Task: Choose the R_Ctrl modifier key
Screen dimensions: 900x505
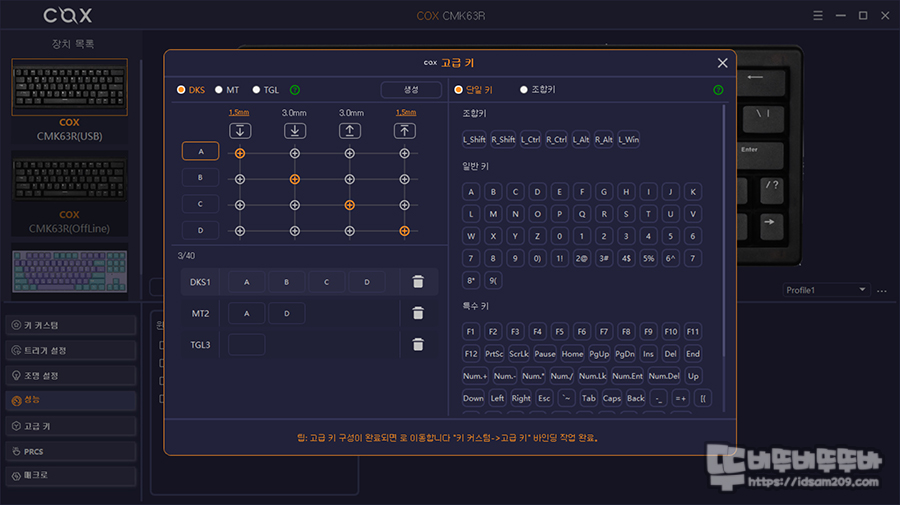Action: tap(556, 139)
